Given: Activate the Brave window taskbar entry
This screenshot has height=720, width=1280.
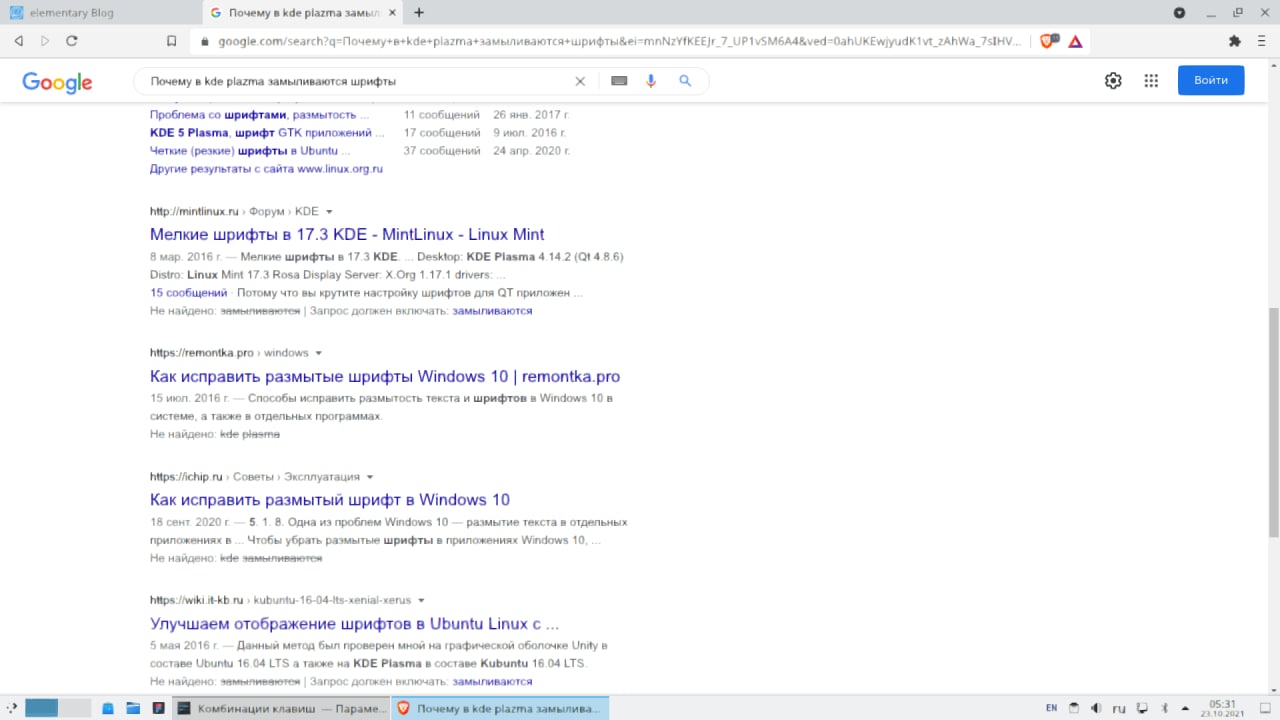Looking at the screenshot, I should [500, 708].
